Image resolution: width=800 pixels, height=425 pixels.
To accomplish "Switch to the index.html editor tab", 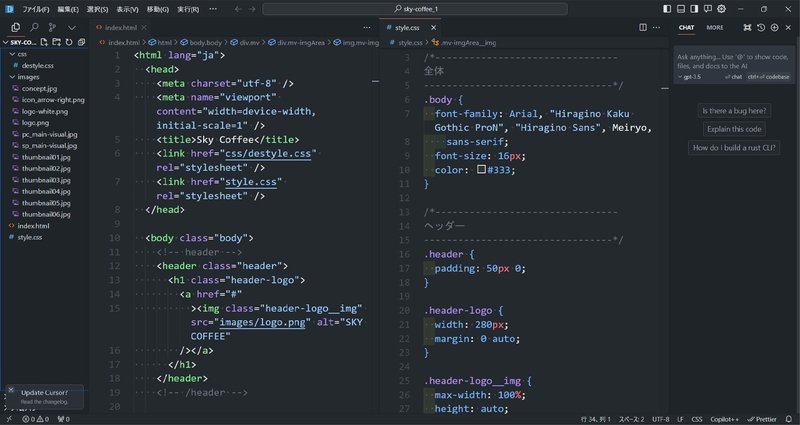I will coord(121,28).
